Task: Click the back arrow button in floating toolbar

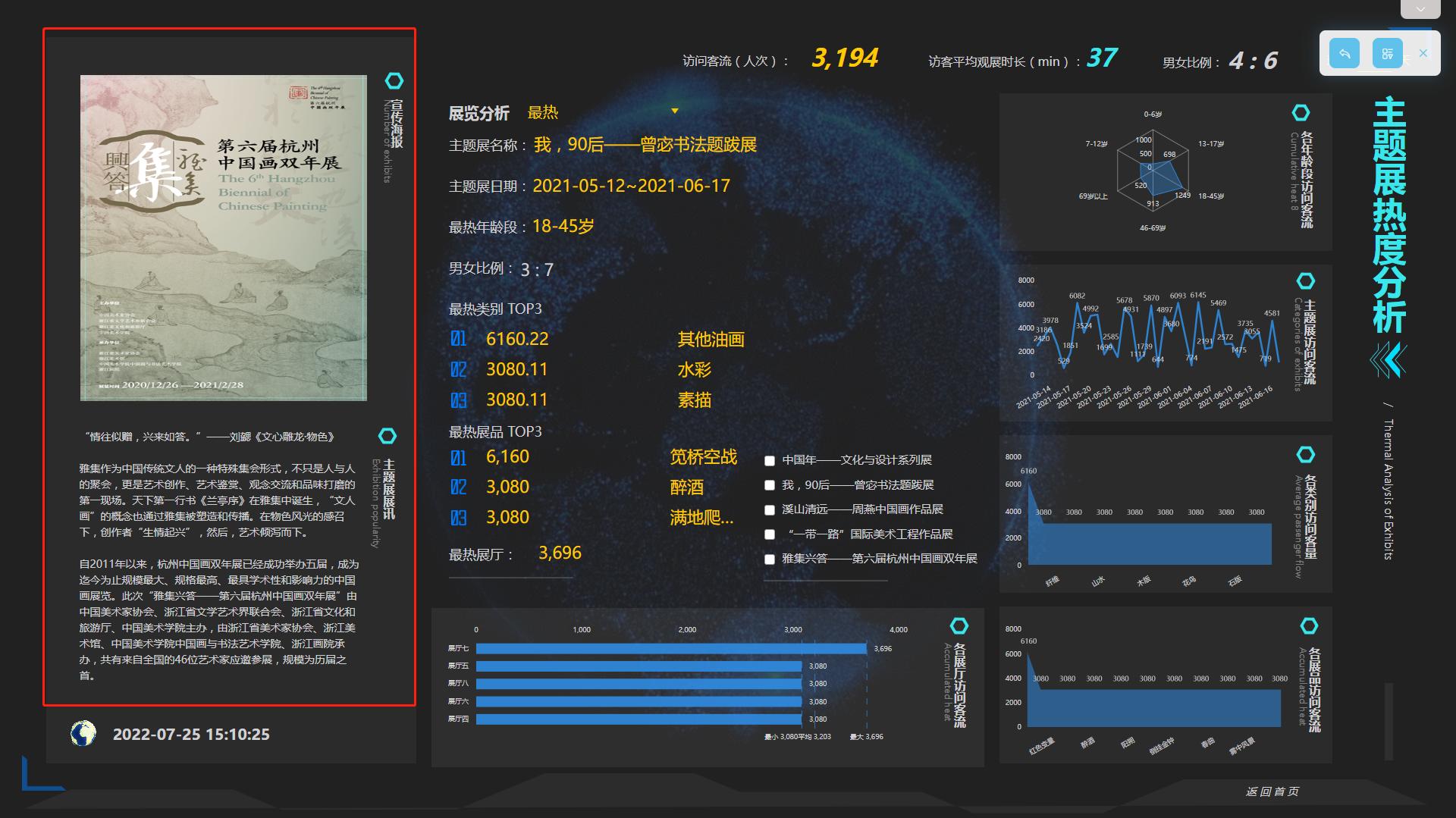Action: (x=1345, y=53)
